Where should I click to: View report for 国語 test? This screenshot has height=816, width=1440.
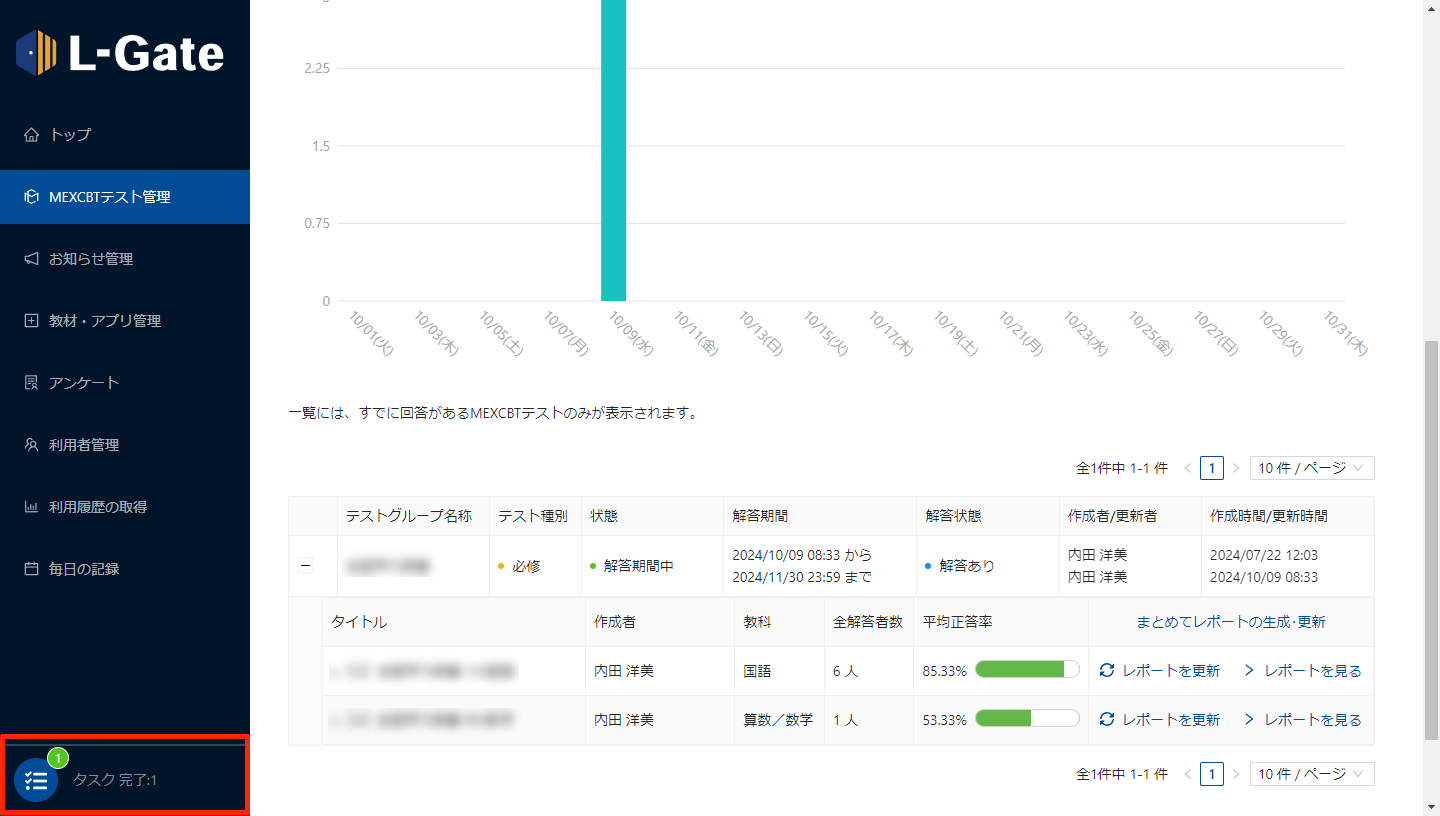click(1303, 671)
